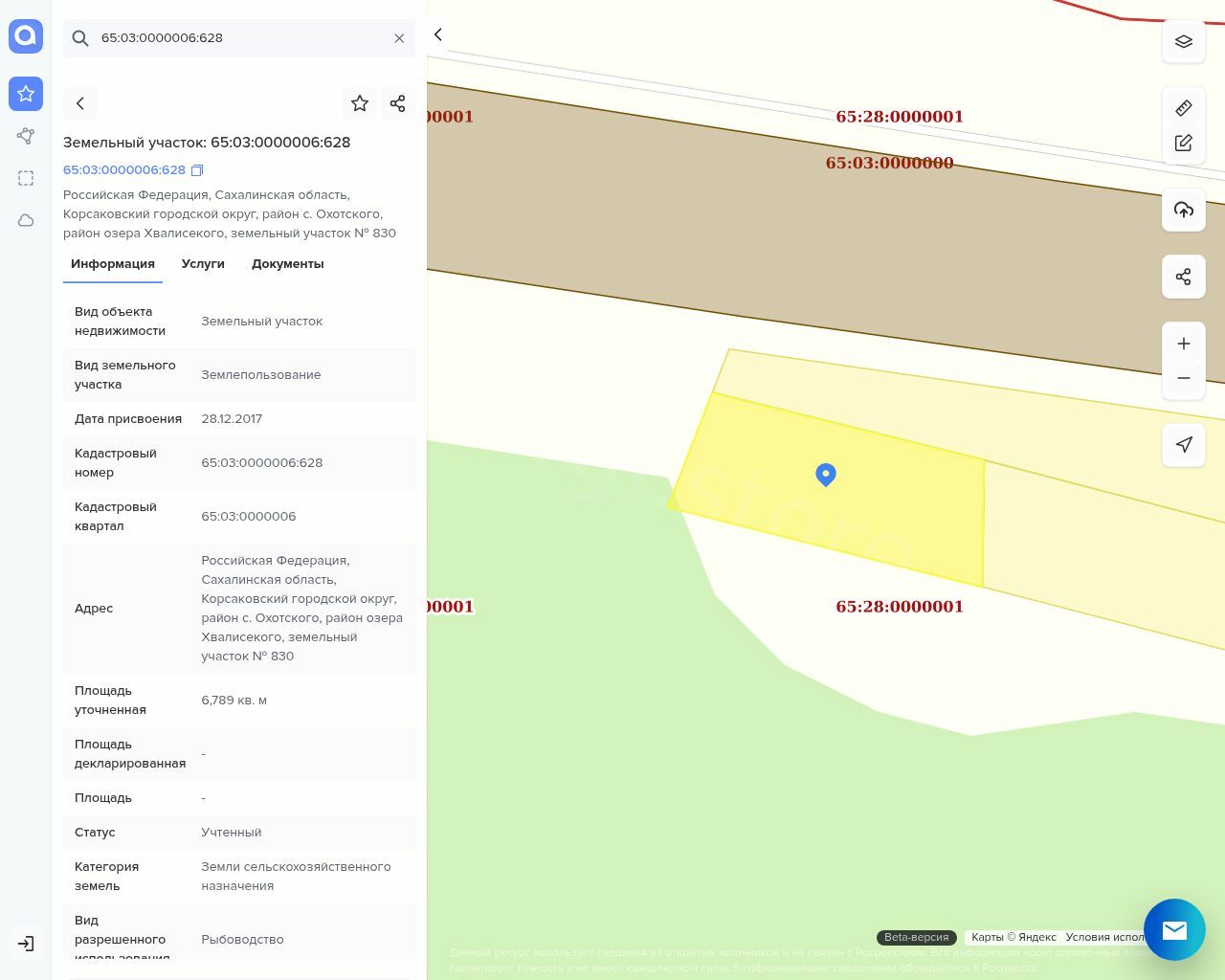This screenshot has width=1225, height=980.
Task: Click the cadastral number search field
Action: tap(239, 38)
